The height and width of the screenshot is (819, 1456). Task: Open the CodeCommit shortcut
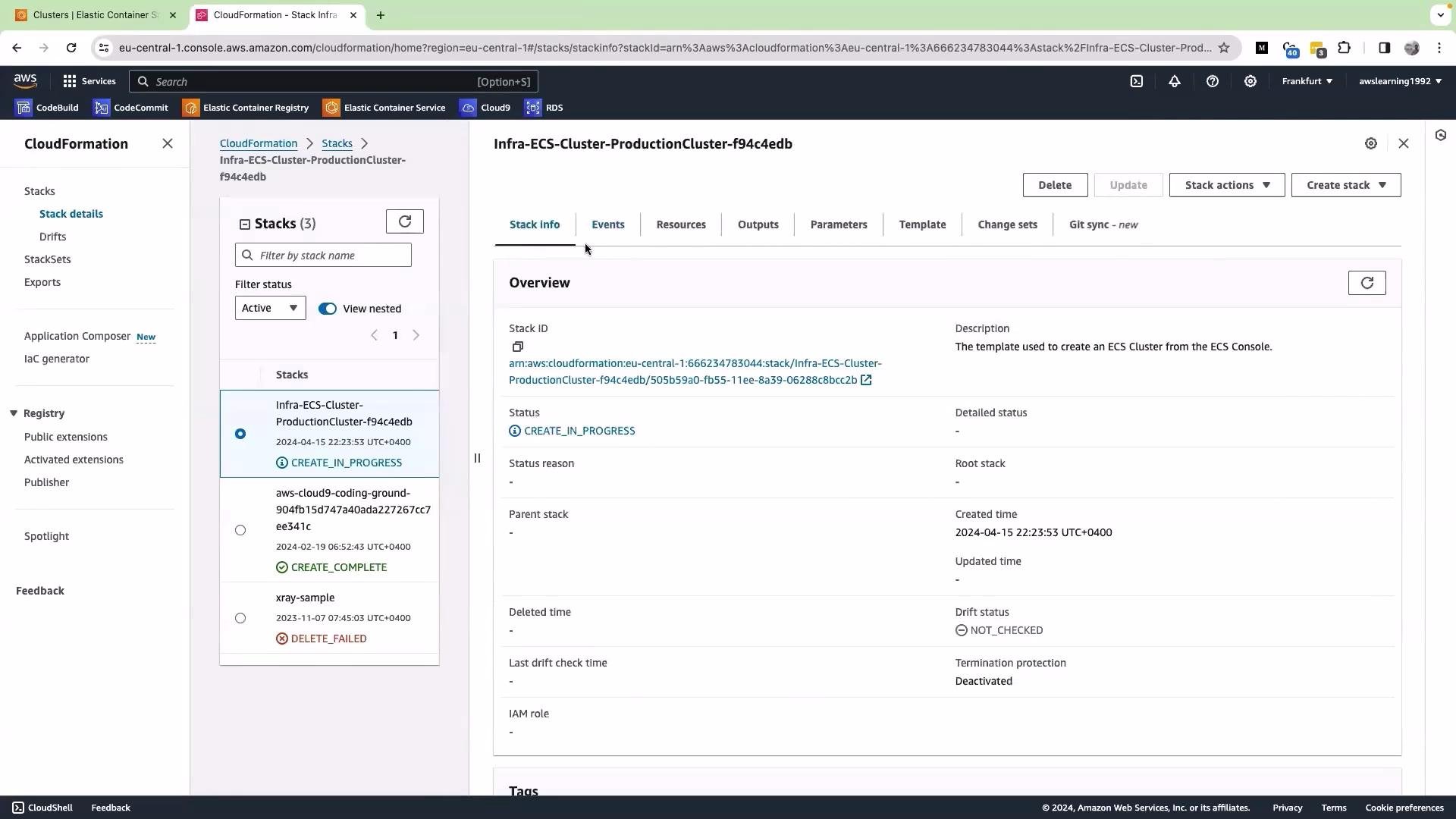tap(131, 108)
